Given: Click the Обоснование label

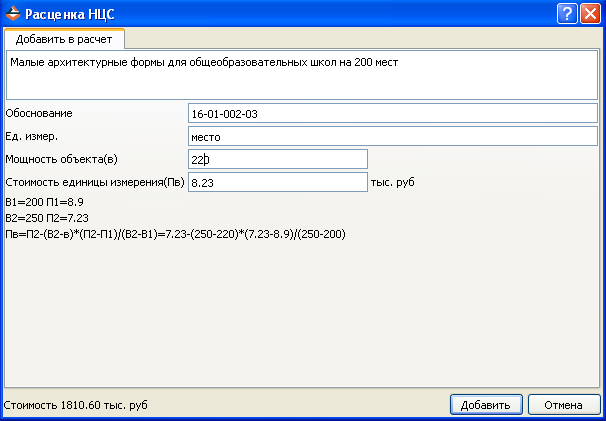Looking at the screenshot, I should tap(40, 113).
